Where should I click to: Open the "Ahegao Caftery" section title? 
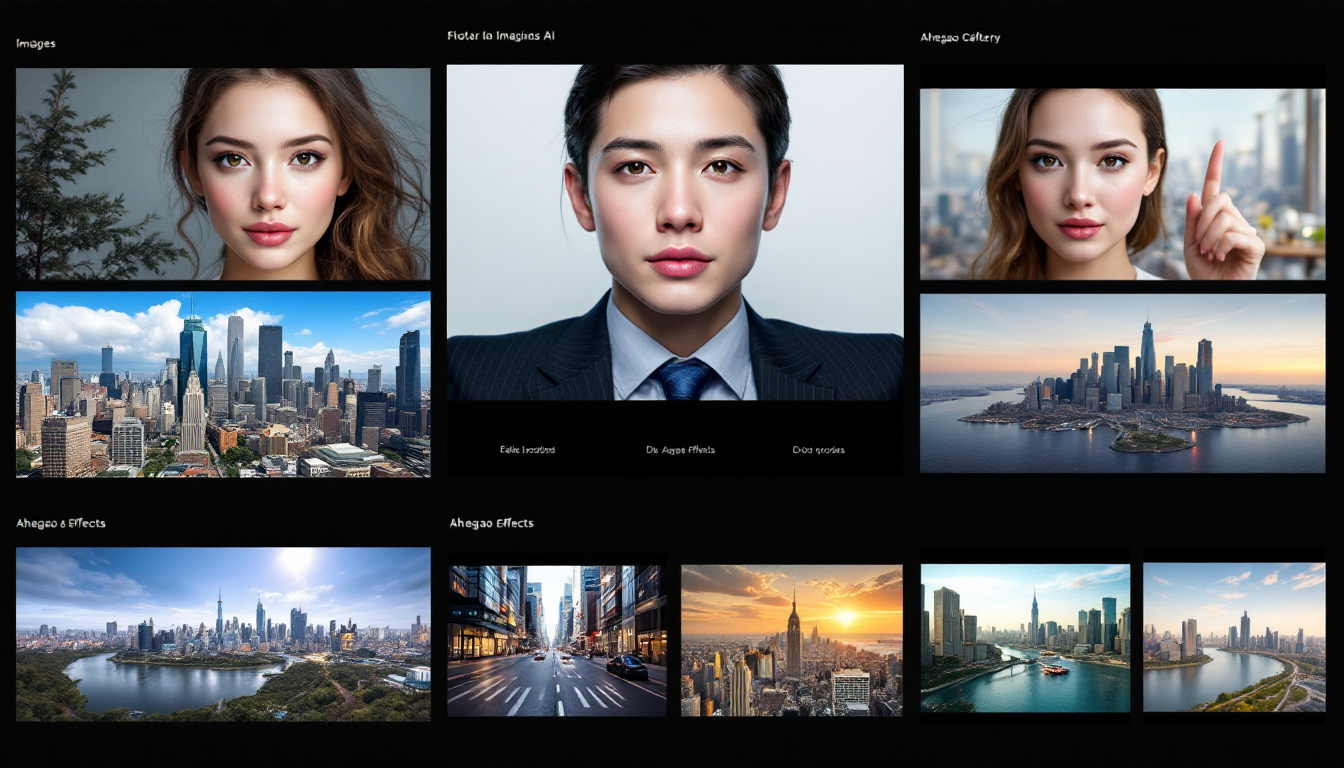click(960, 38)
